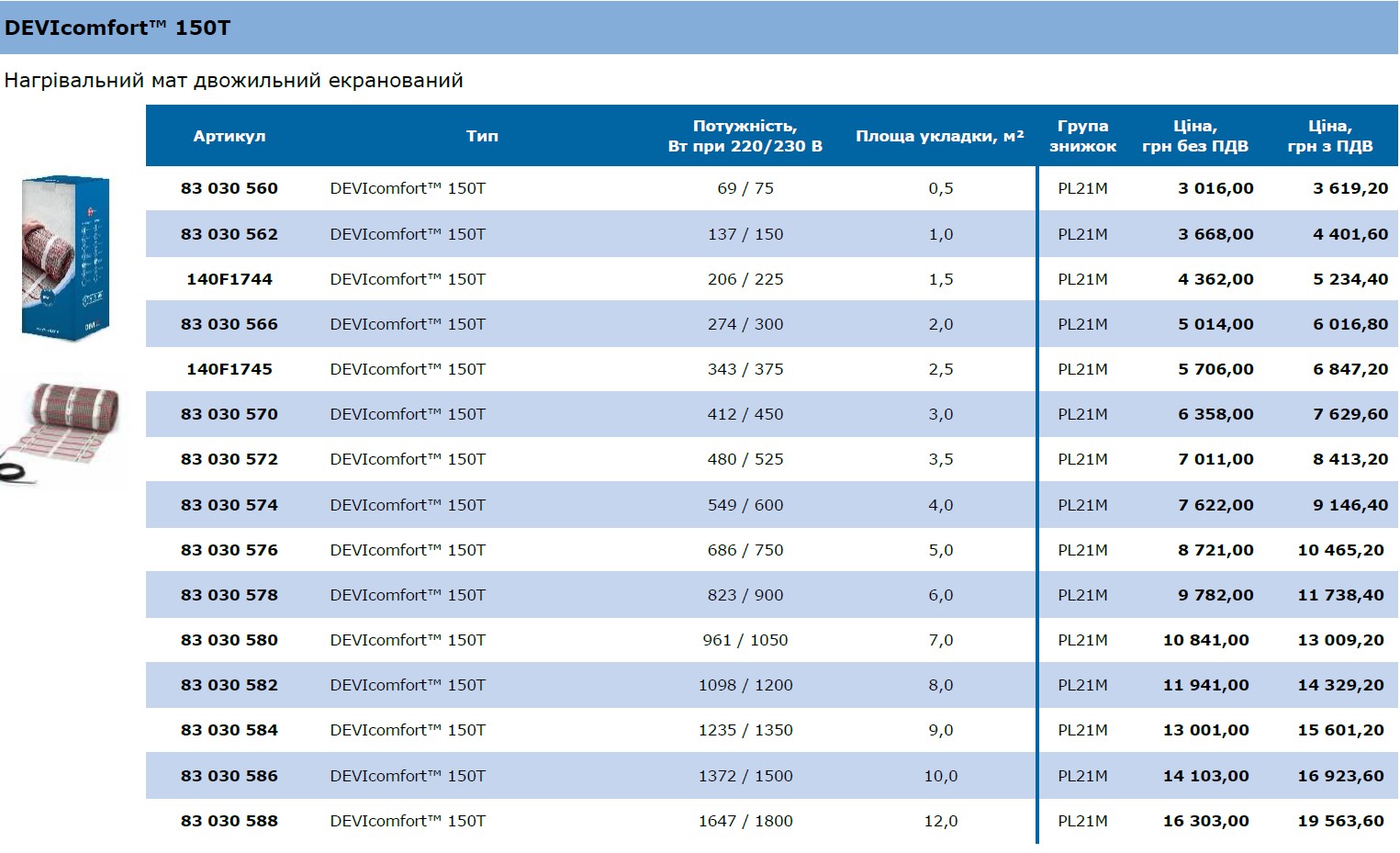This screenshot has height=853, width=1400.
Task: Select article number 83 030 560
Action: [230, 188]
